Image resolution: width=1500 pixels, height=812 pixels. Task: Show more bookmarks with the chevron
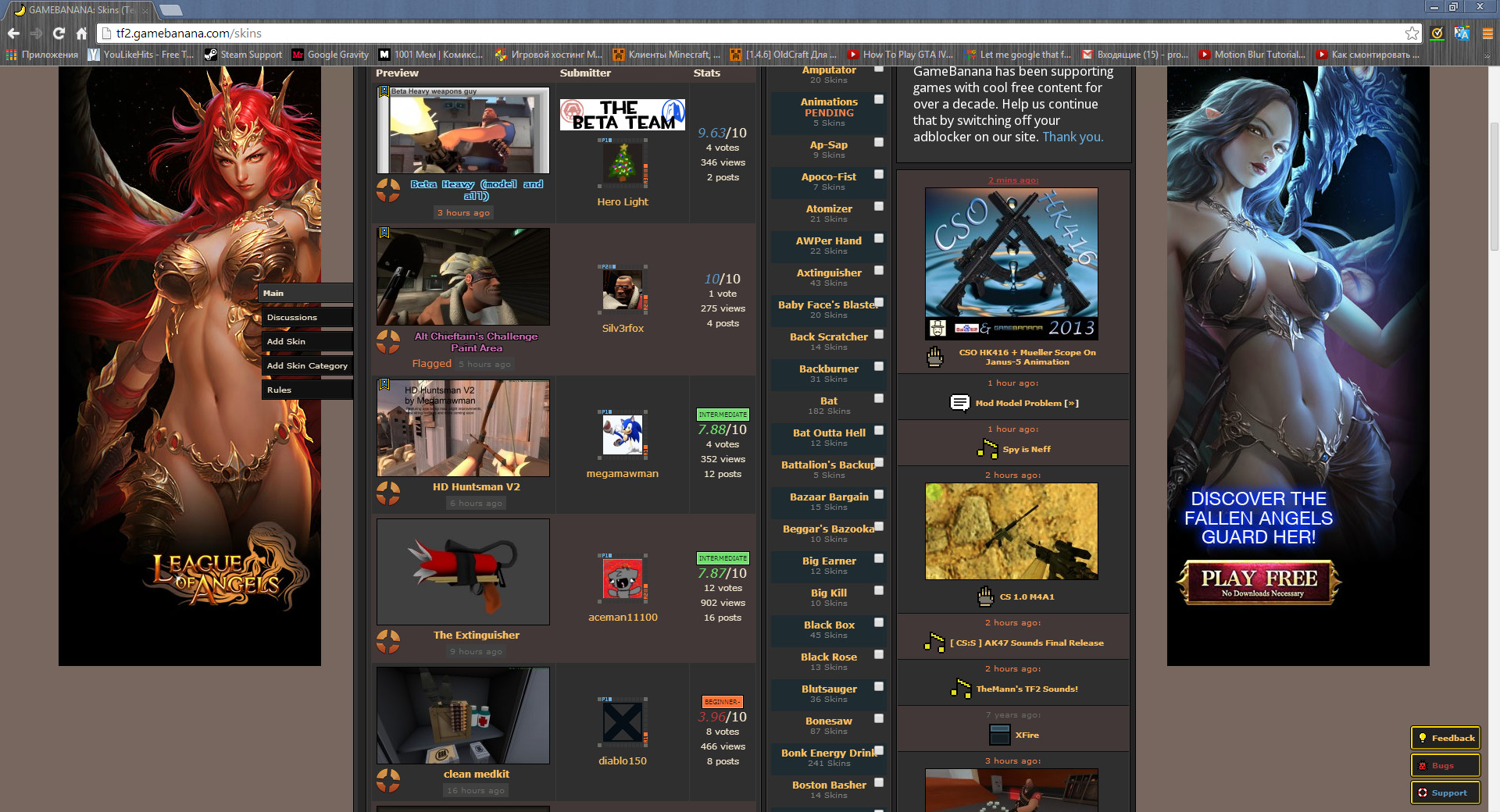[1487, 55]
